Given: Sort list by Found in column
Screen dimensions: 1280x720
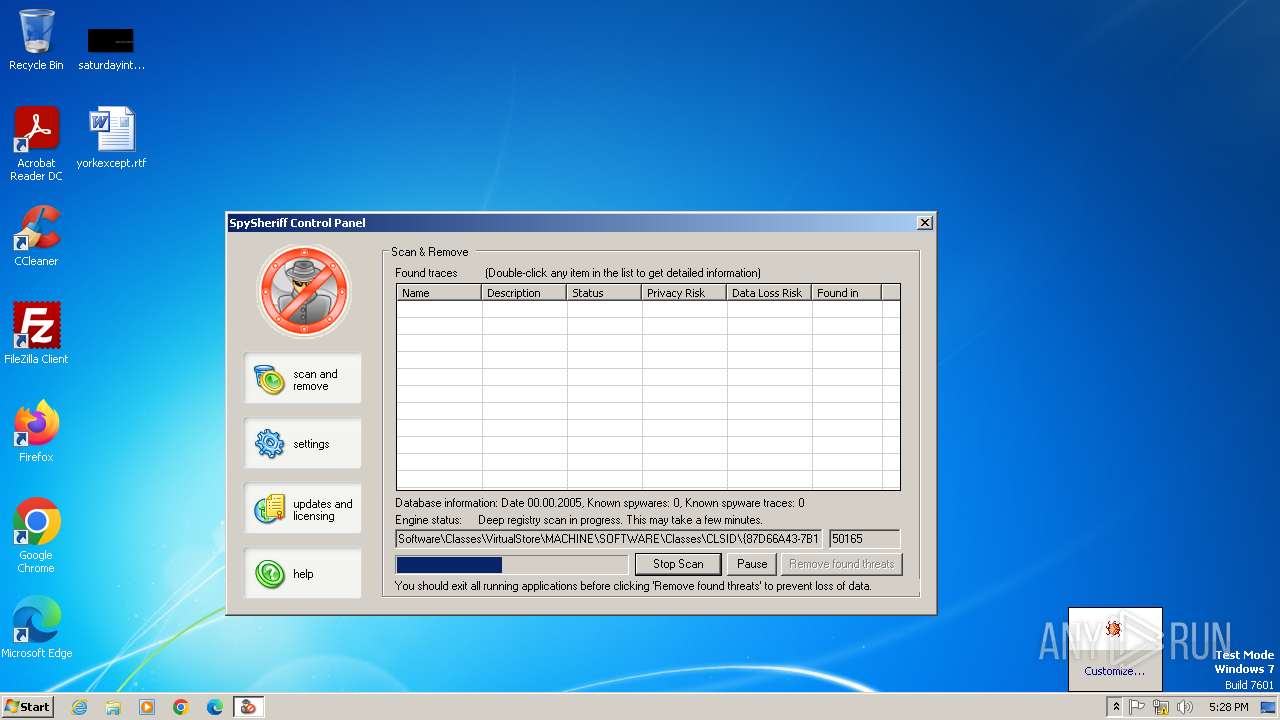Looking at the screenshot, I should pos(847,293).
